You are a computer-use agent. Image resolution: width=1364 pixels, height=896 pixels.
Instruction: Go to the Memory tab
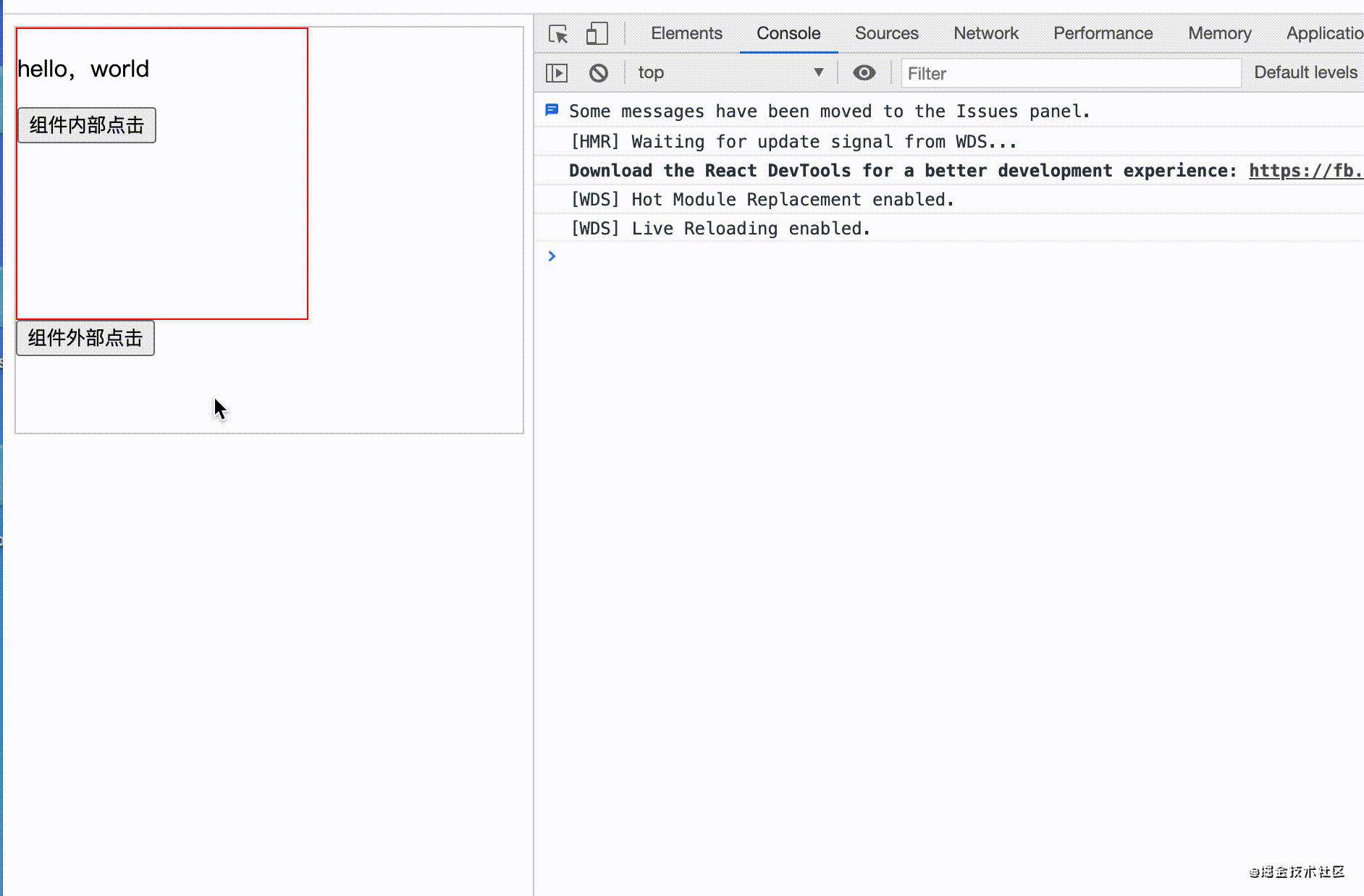(1219, 33)
